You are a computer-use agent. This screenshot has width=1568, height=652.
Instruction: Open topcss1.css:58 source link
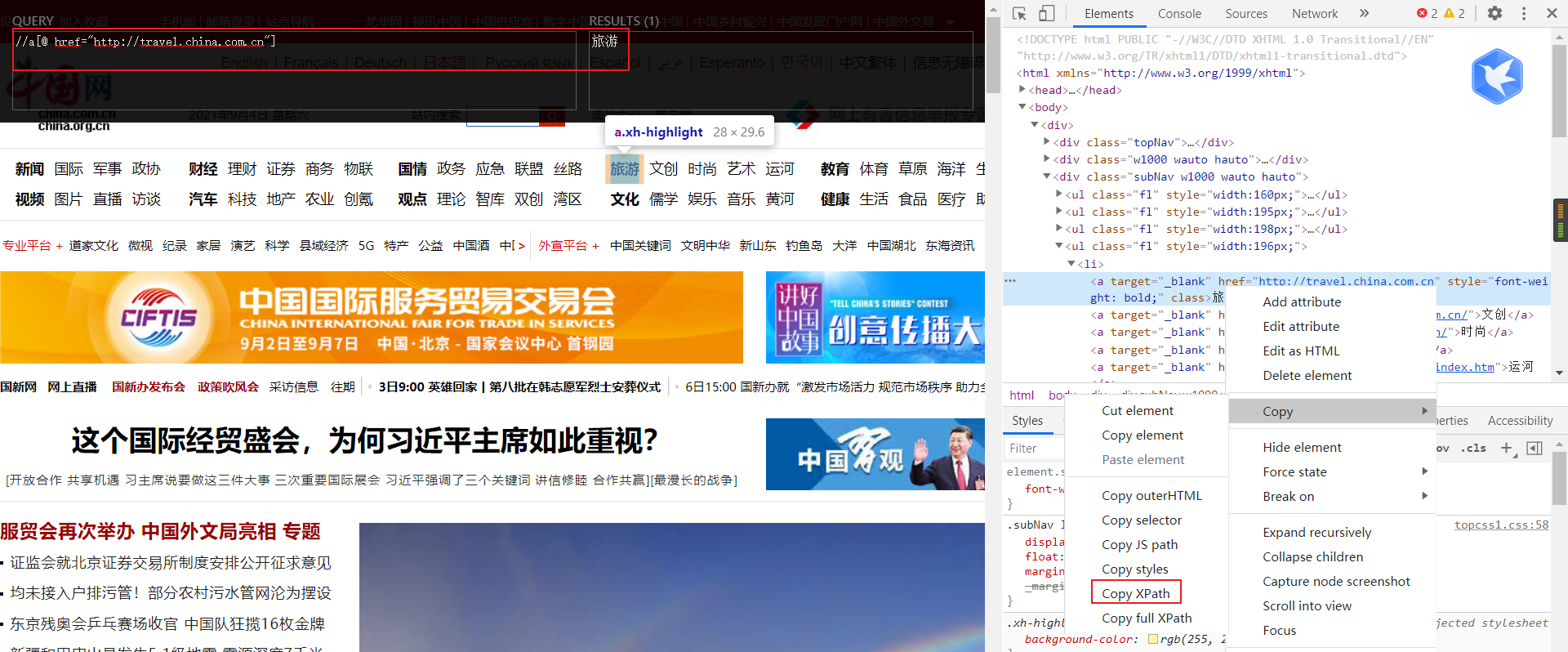(x=1501, y=525)
